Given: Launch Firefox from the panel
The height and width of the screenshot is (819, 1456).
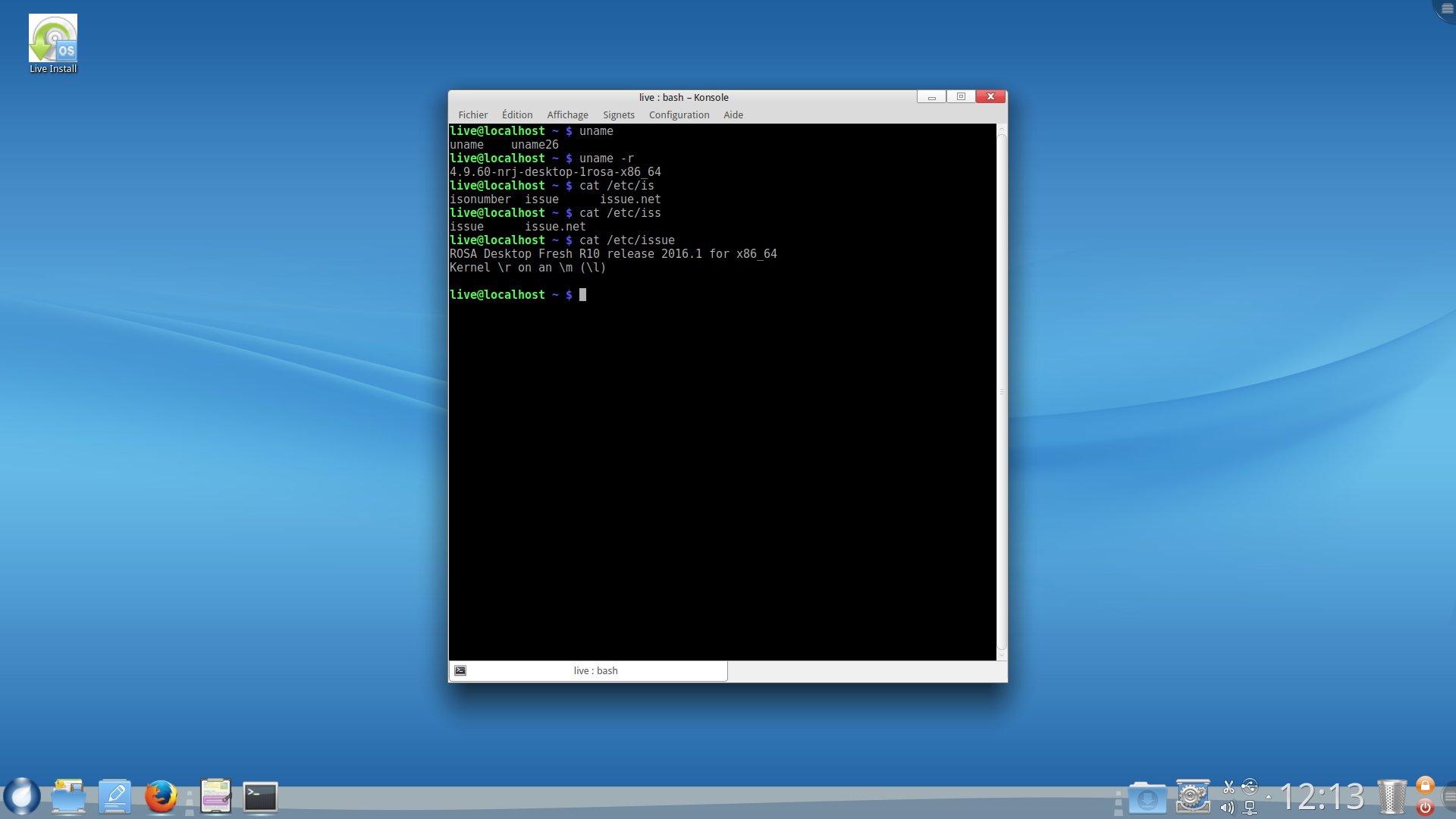Looking at the screenshot, I should coord(161,797).
